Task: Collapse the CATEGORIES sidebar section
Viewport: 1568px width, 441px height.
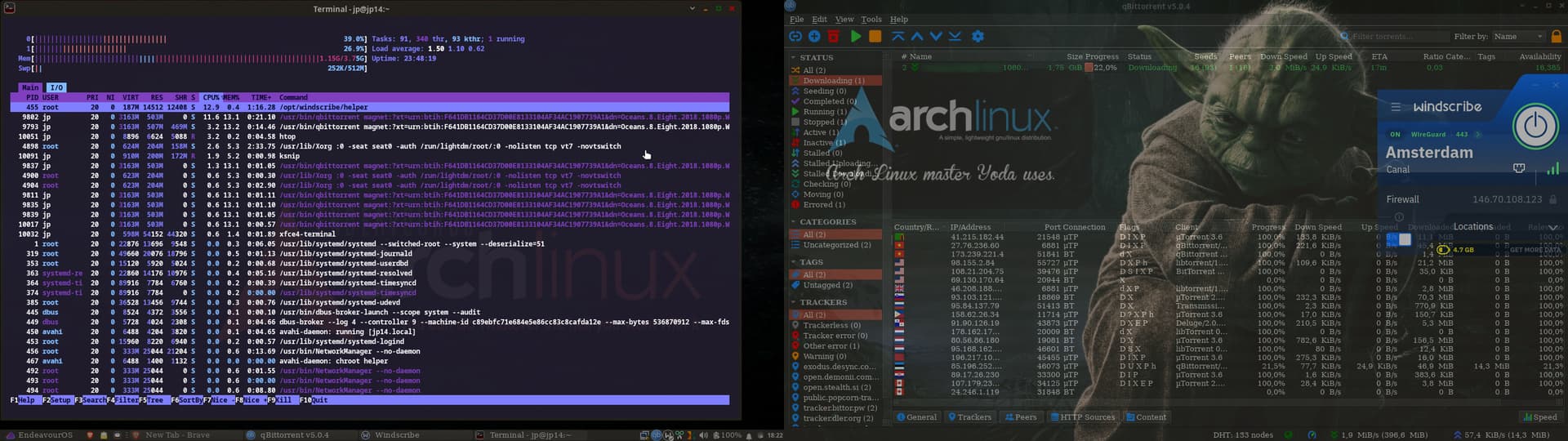Action: [x=793, y=222]
